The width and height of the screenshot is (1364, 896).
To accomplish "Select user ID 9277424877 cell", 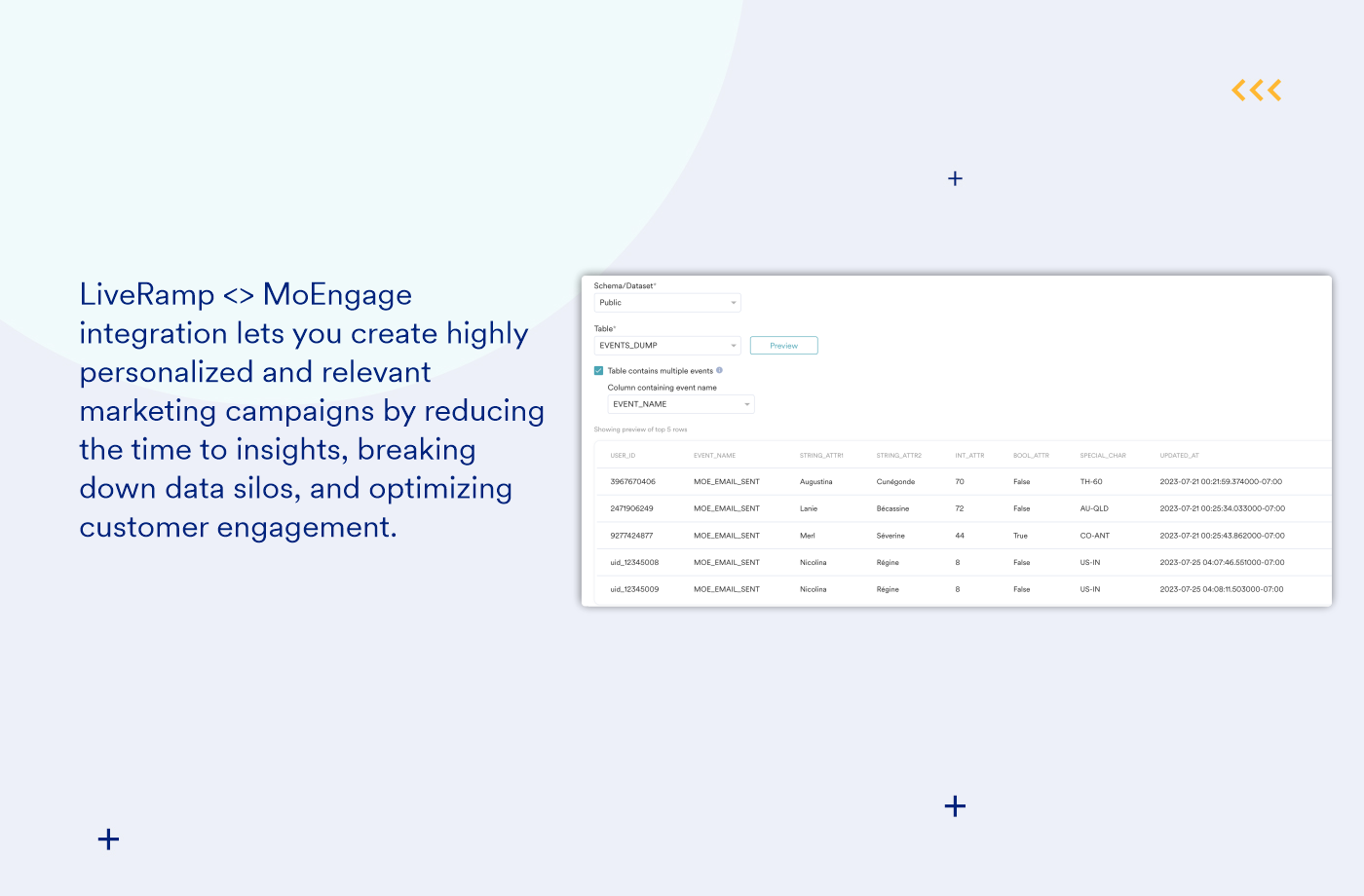I will tap(631, 536).
